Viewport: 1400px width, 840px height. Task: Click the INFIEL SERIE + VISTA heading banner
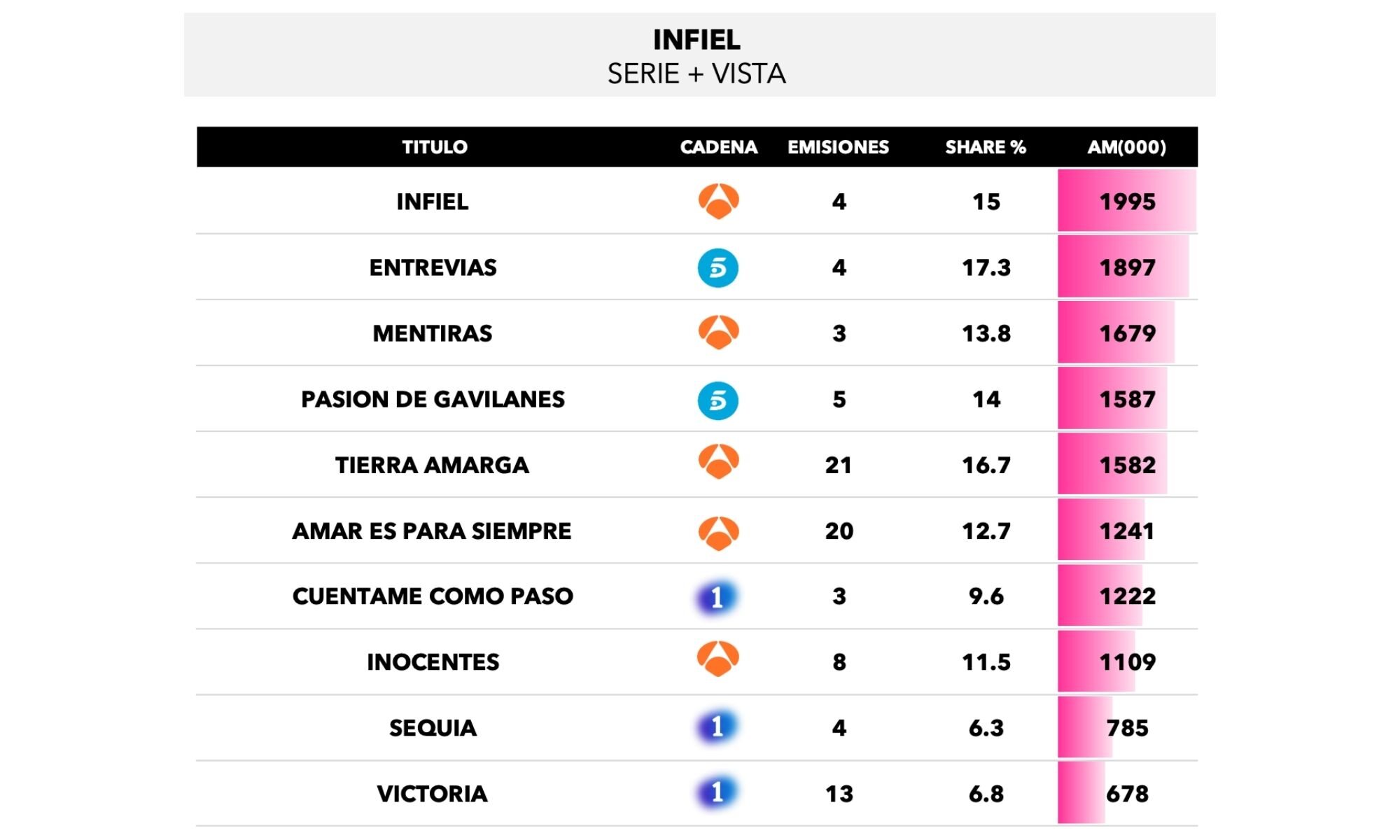coord(697,56)
